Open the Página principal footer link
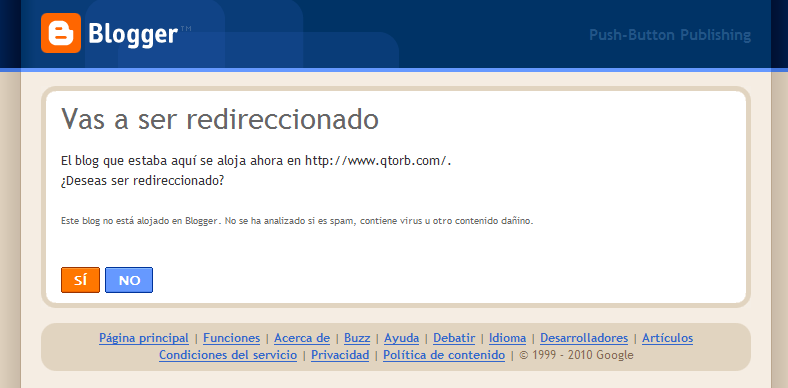This screenshot has height=388, width=788. click(144, 338)
